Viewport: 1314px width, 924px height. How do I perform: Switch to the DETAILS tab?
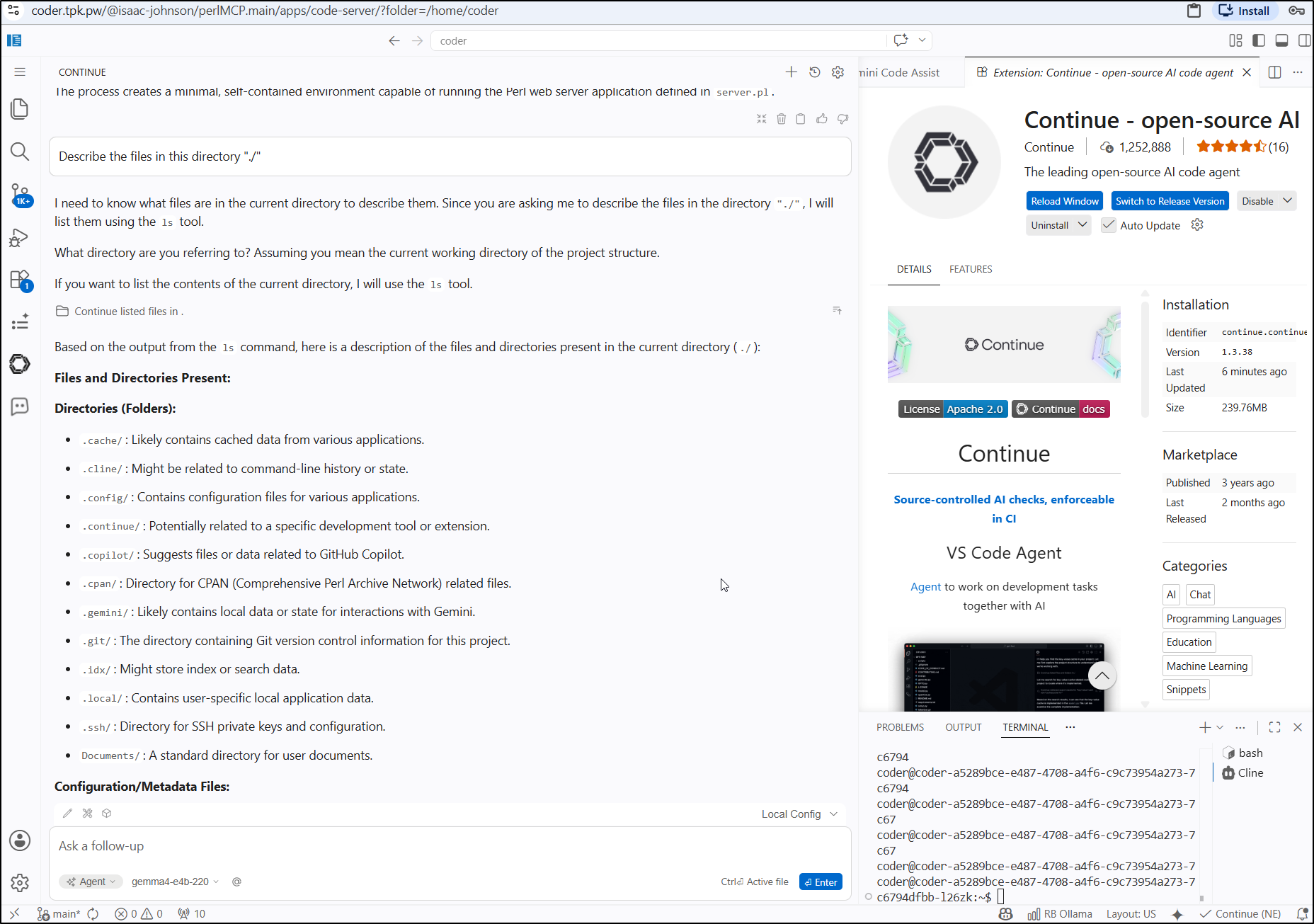point(914,269)
